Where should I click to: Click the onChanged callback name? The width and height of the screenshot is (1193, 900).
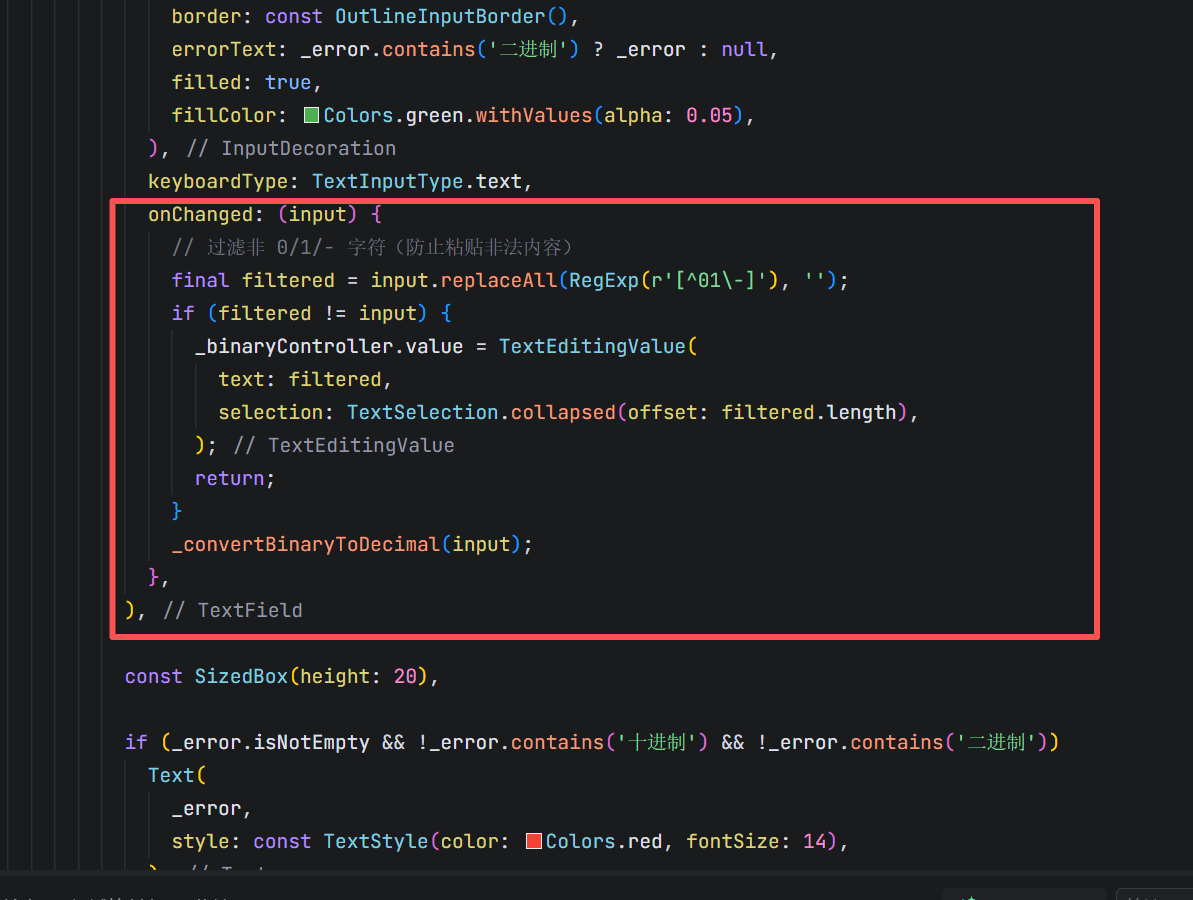(200, 215)
